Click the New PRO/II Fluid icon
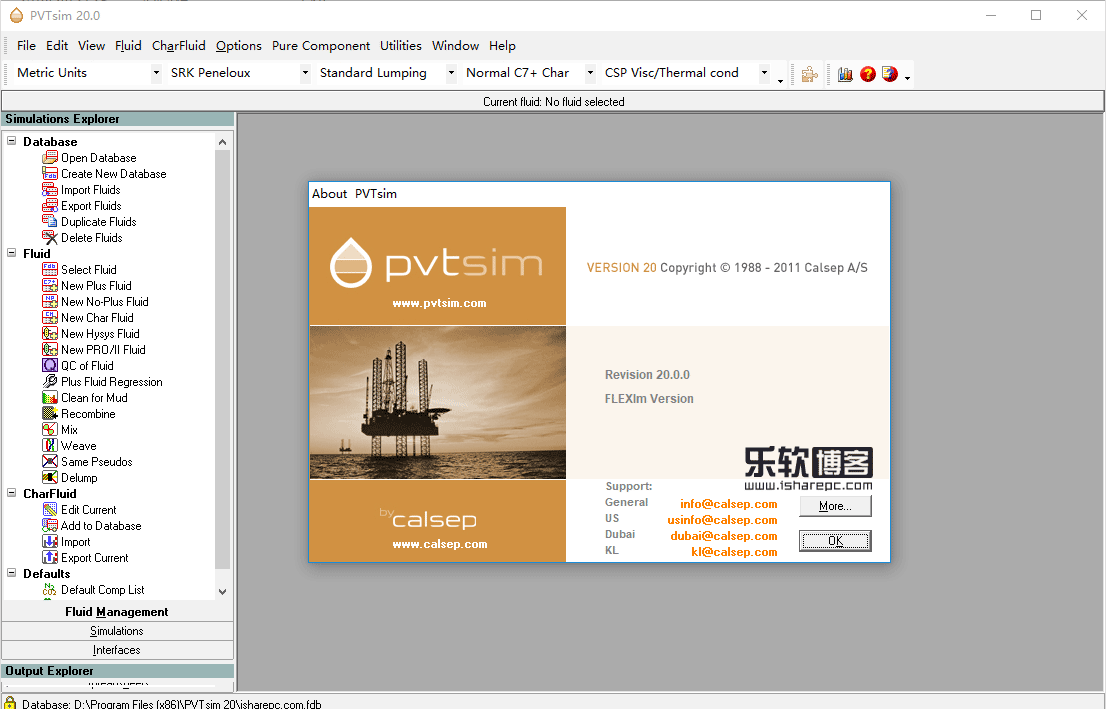The image size is (1106, 709). pos(49,349)
